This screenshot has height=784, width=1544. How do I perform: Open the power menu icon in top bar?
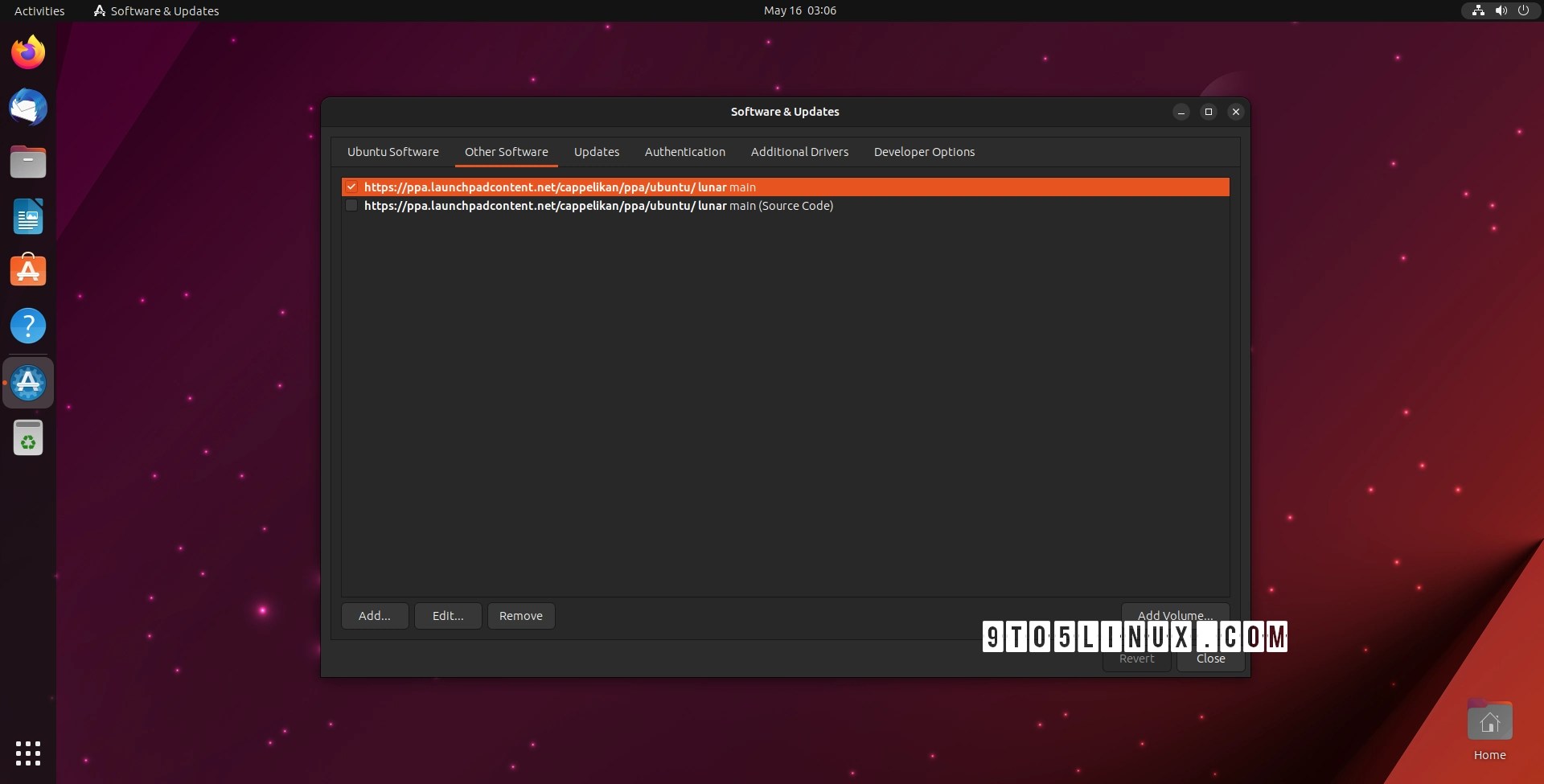coord(1523,10)
